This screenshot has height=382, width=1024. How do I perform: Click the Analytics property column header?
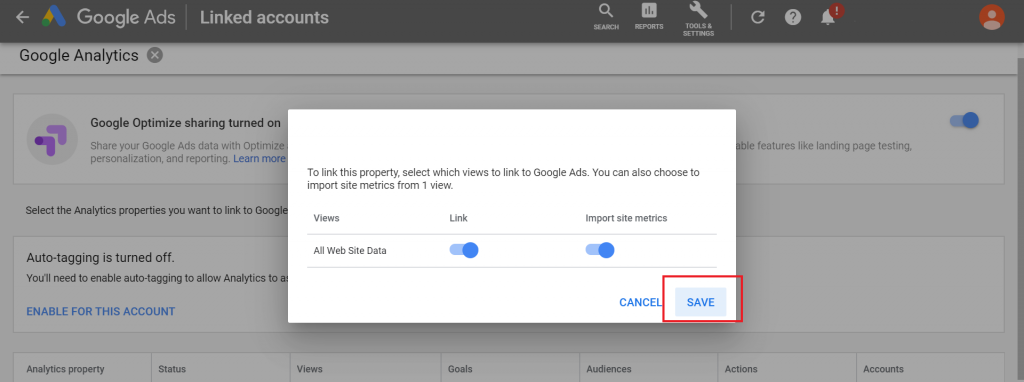[65, 369]
